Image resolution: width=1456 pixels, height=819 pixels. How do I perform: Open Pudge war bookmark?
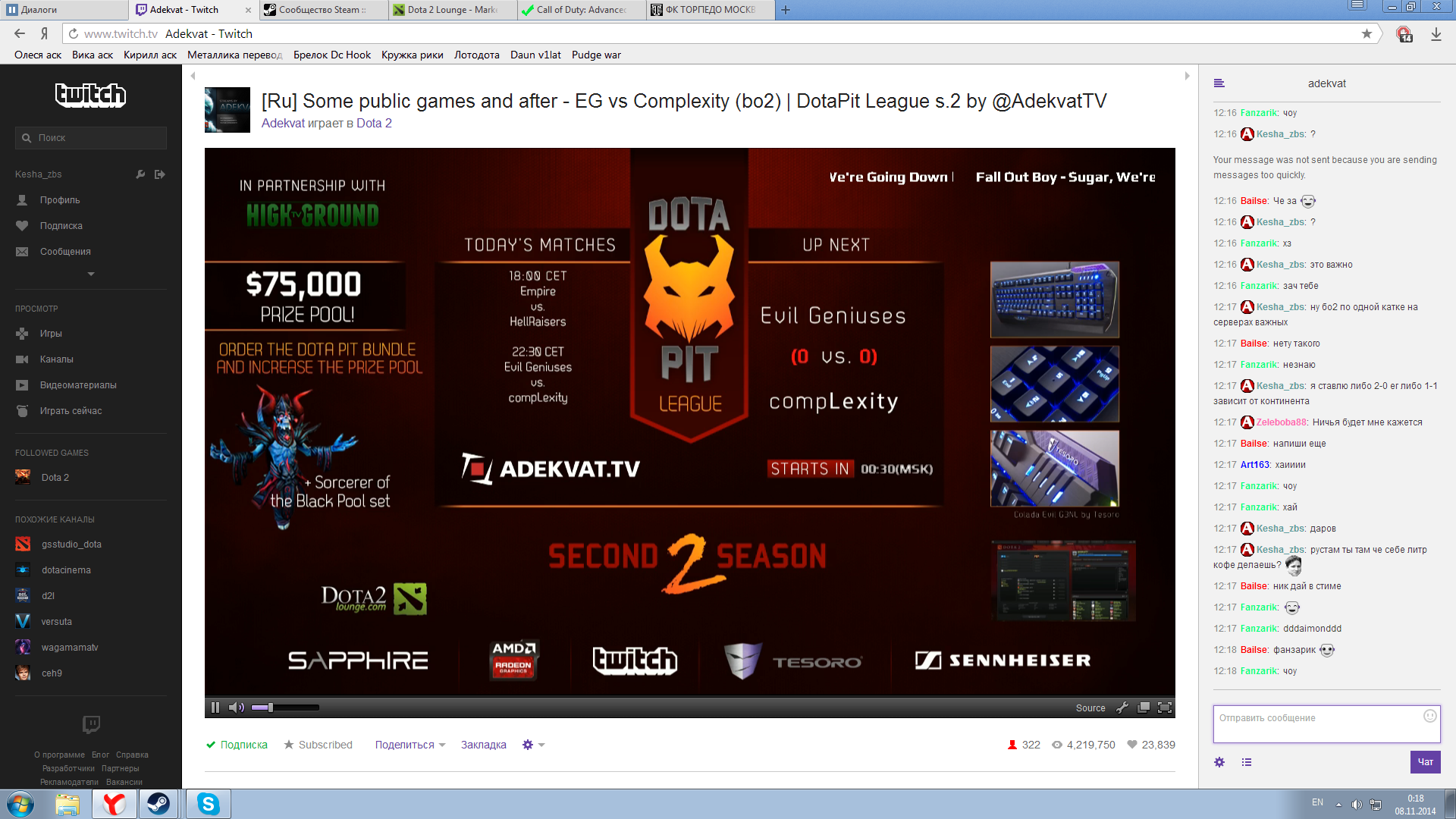[x=596, y=55]
